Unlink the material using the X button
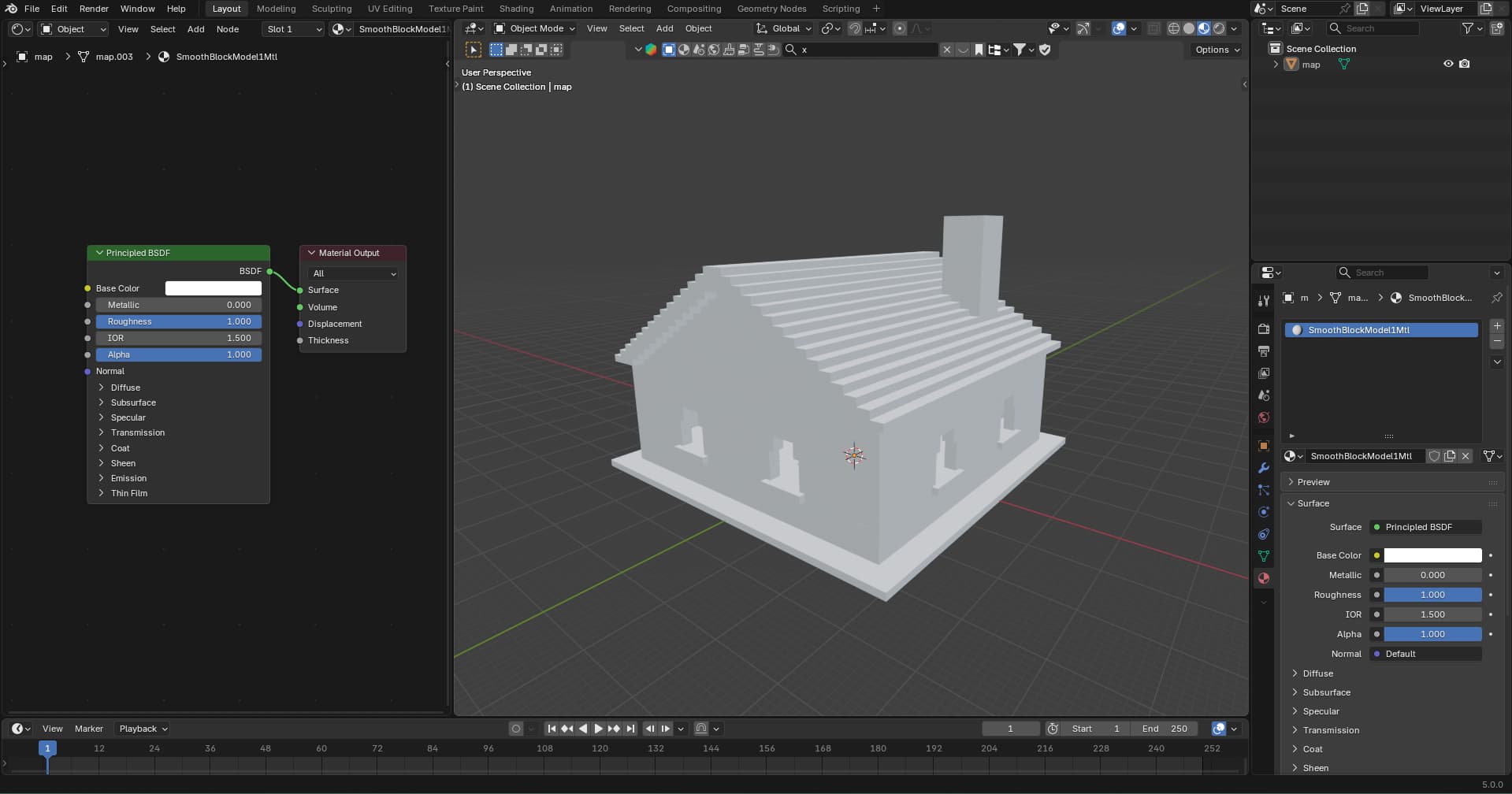This screenshot has height=794, width=1512. [x=1466, y=456]
